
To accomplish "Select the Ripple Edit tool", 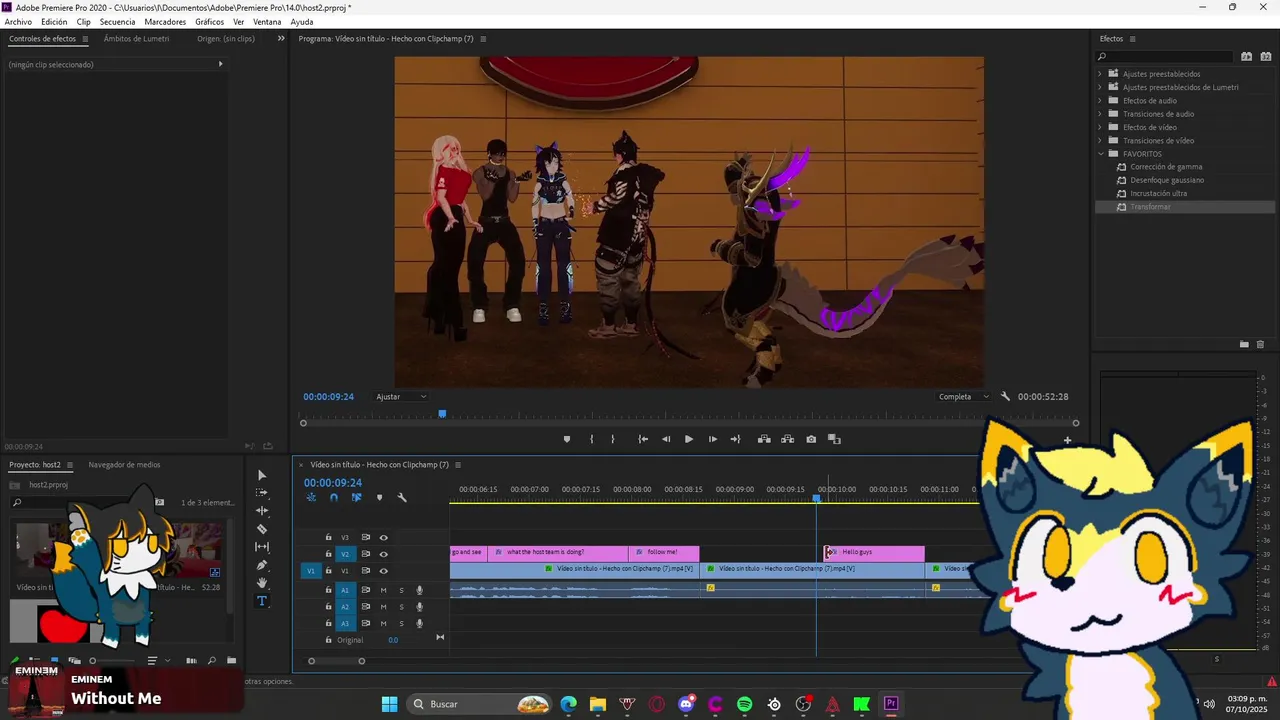I will coord(262,511).
